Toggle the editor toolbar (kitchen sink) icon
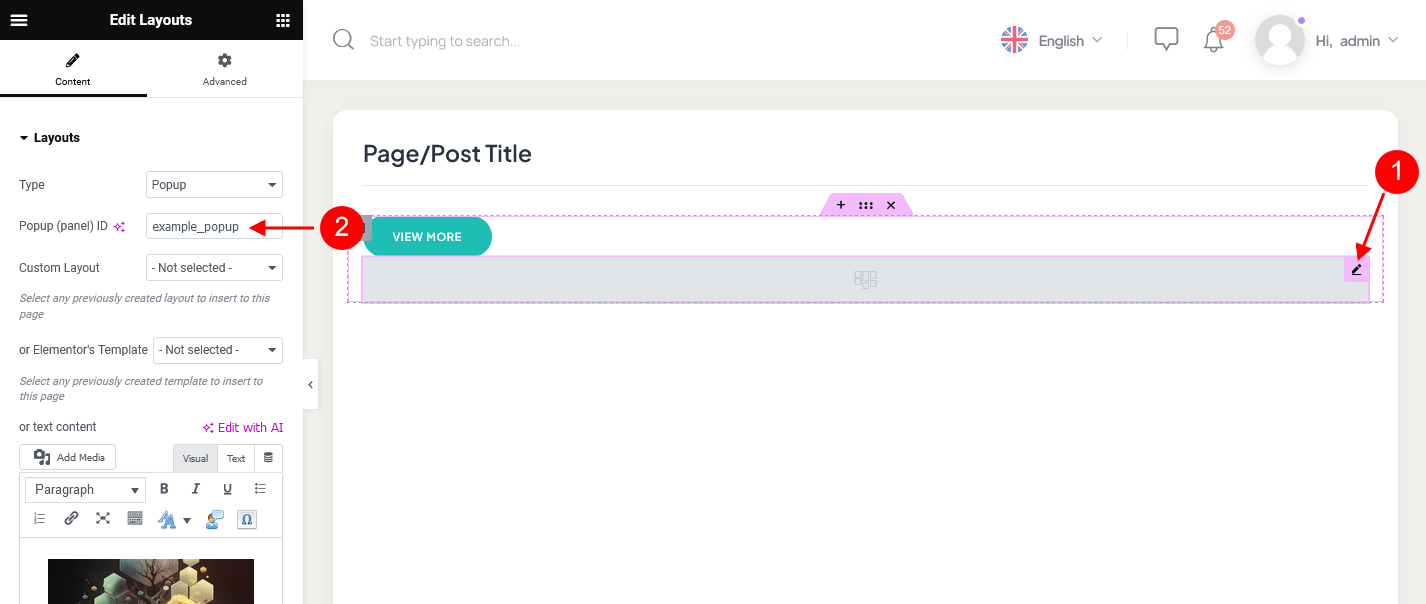This screenshot has height=604, width=1426. 135,518
